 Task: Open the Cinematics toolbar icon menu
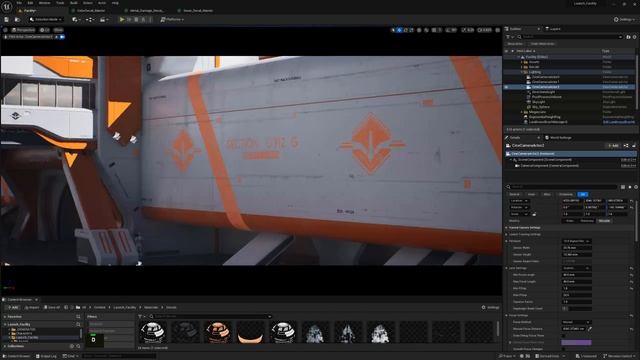103,20
